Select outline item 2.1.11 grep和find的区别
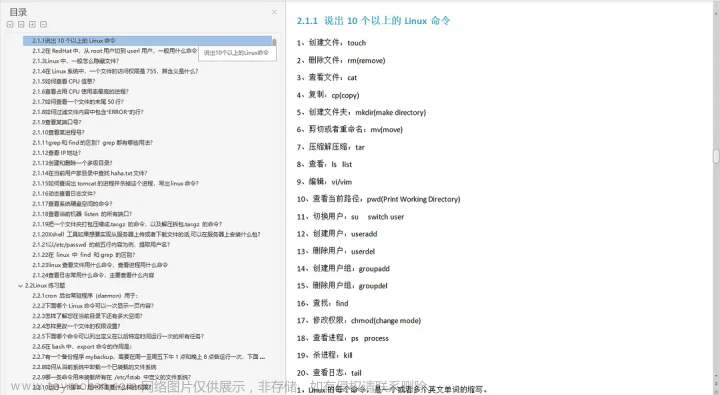Screen dimensions: 720x395 (92, 142)
